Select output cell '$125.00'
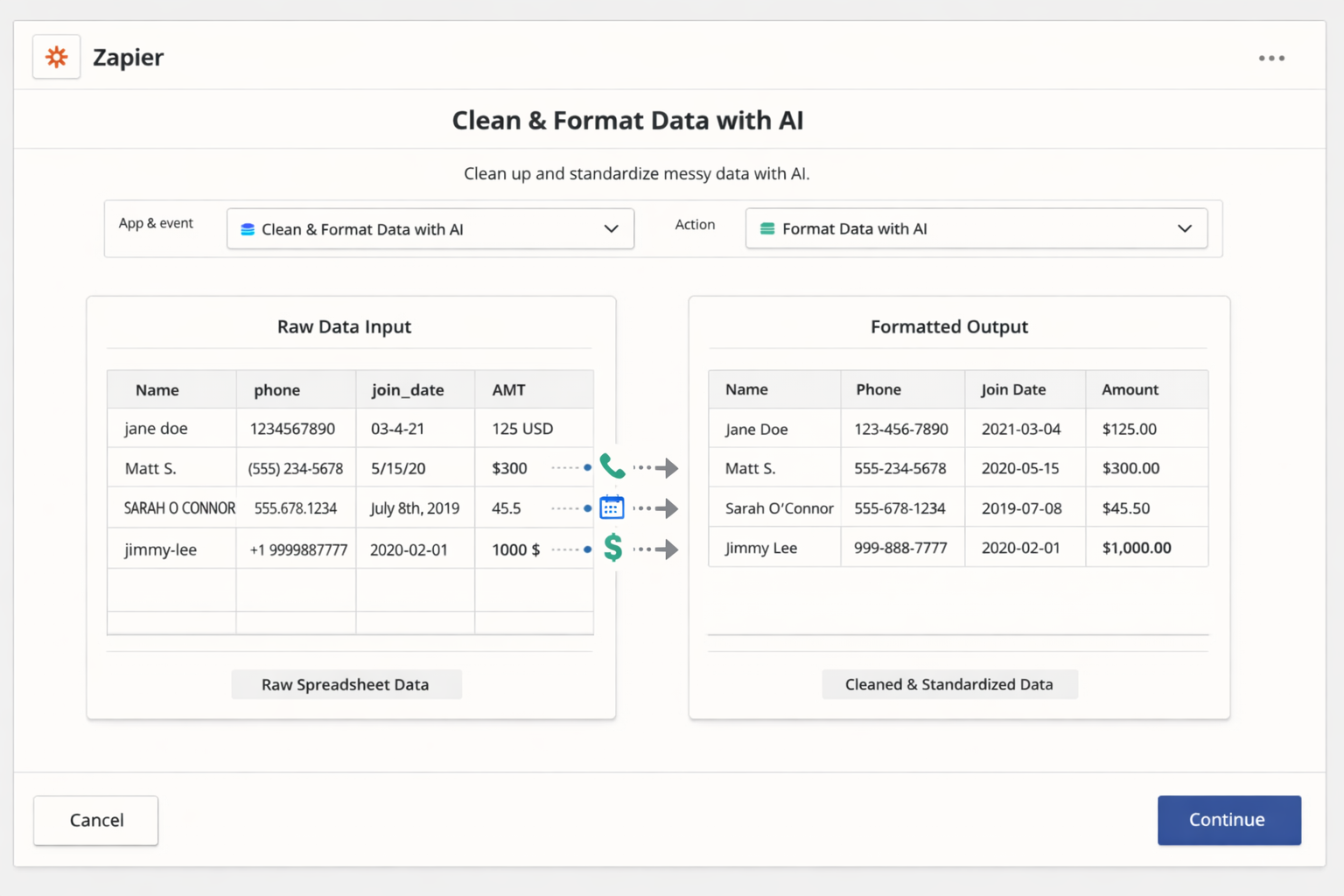 tap(1146, 429)
